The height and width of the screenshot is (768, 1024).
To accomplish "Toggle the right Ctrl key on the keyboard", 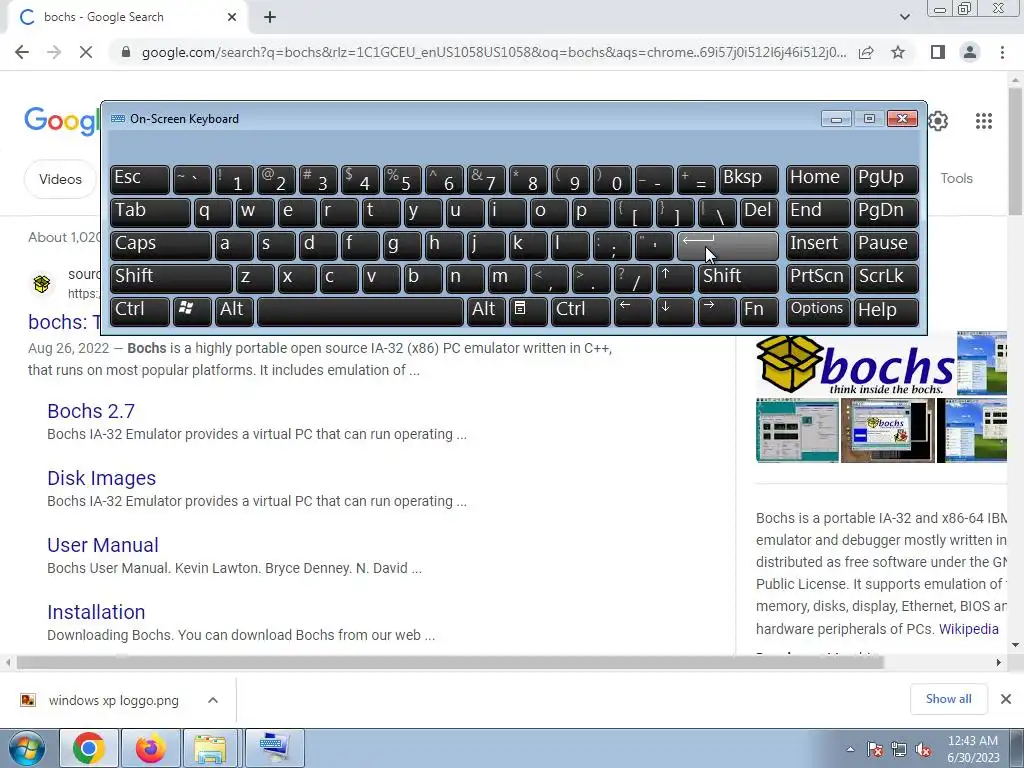I will click(x=581, y=311).
